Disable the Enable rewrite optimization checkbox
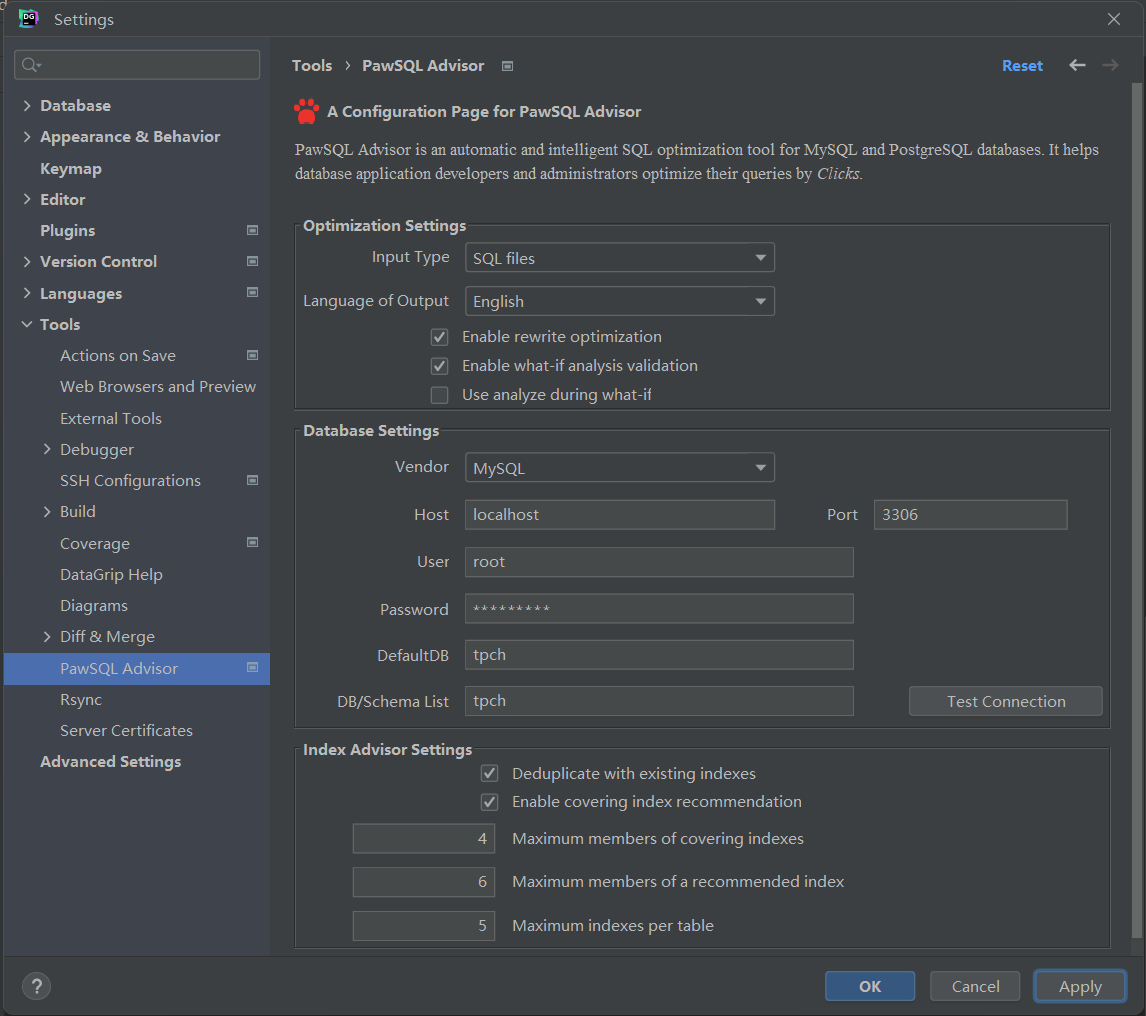Image resolution: width=1146 pixels, height=1016 pixels. (439, 337)
